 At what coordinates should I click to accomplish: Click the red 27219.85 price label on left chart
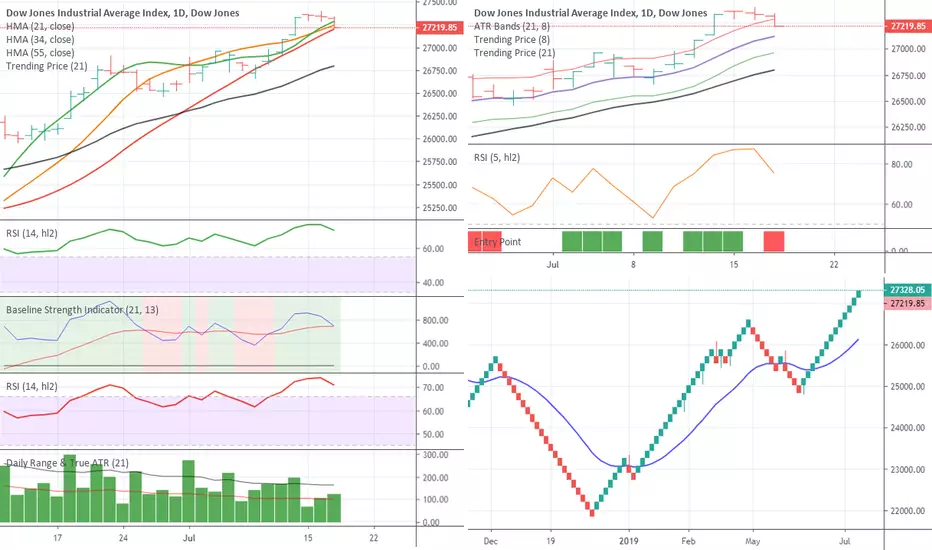439,27
